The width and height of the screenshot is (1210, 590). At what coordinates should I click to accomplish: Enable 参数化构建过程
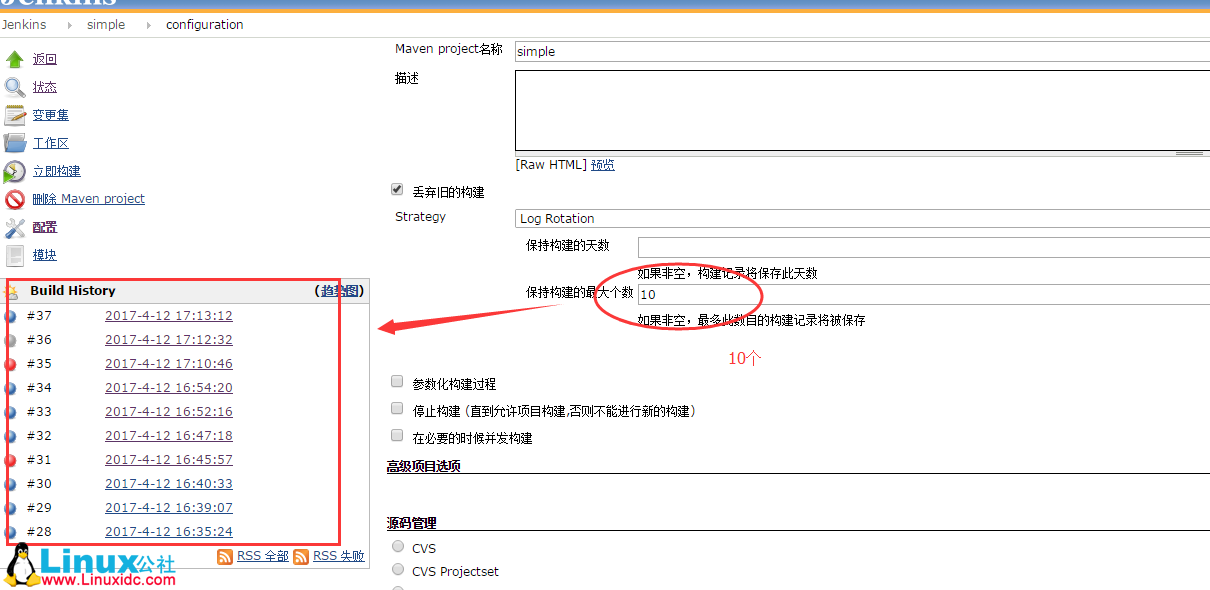pos(396,380)
